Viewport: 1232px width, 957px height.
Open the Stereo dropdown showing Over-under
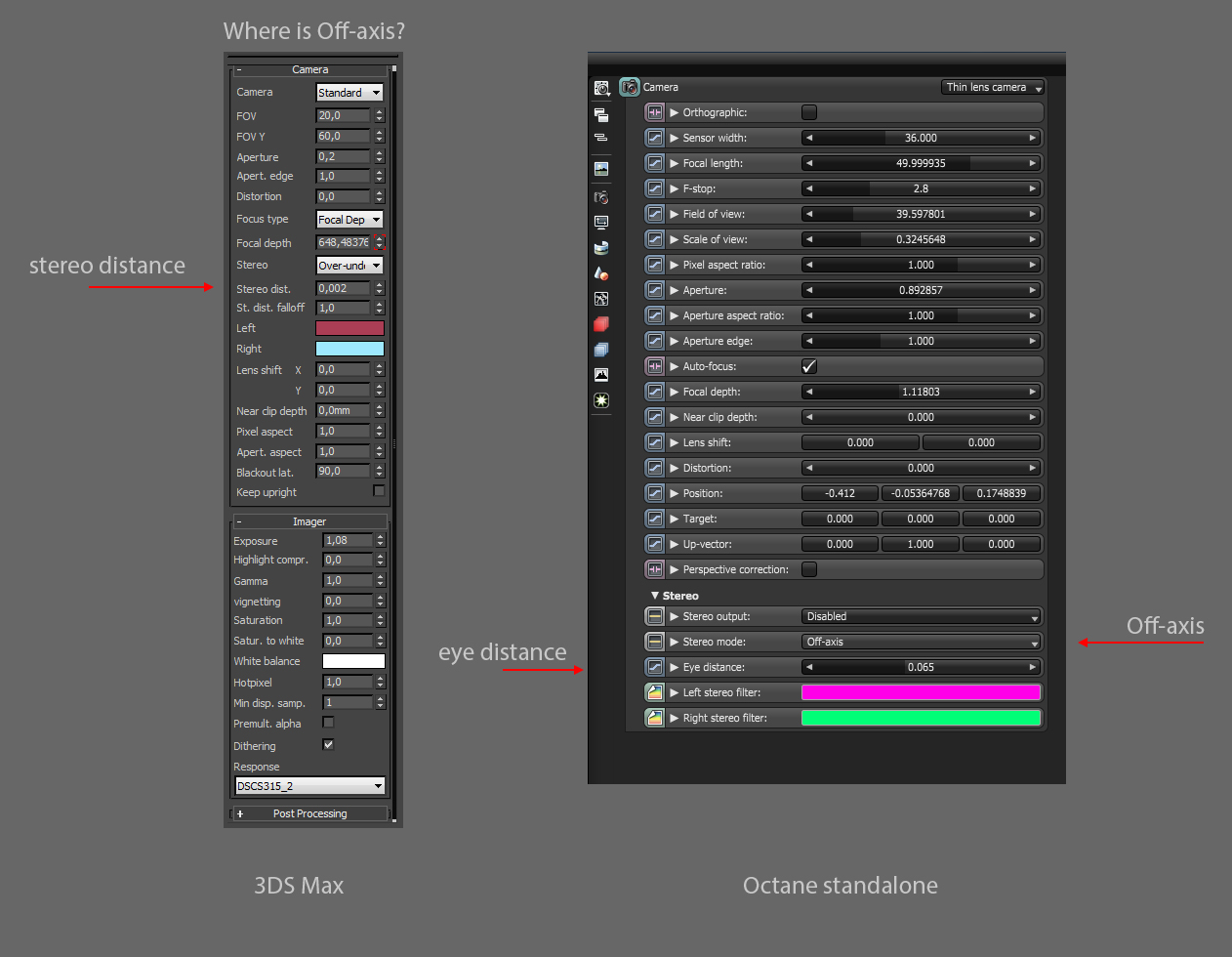pyautogui.click(x=349, y=266)
